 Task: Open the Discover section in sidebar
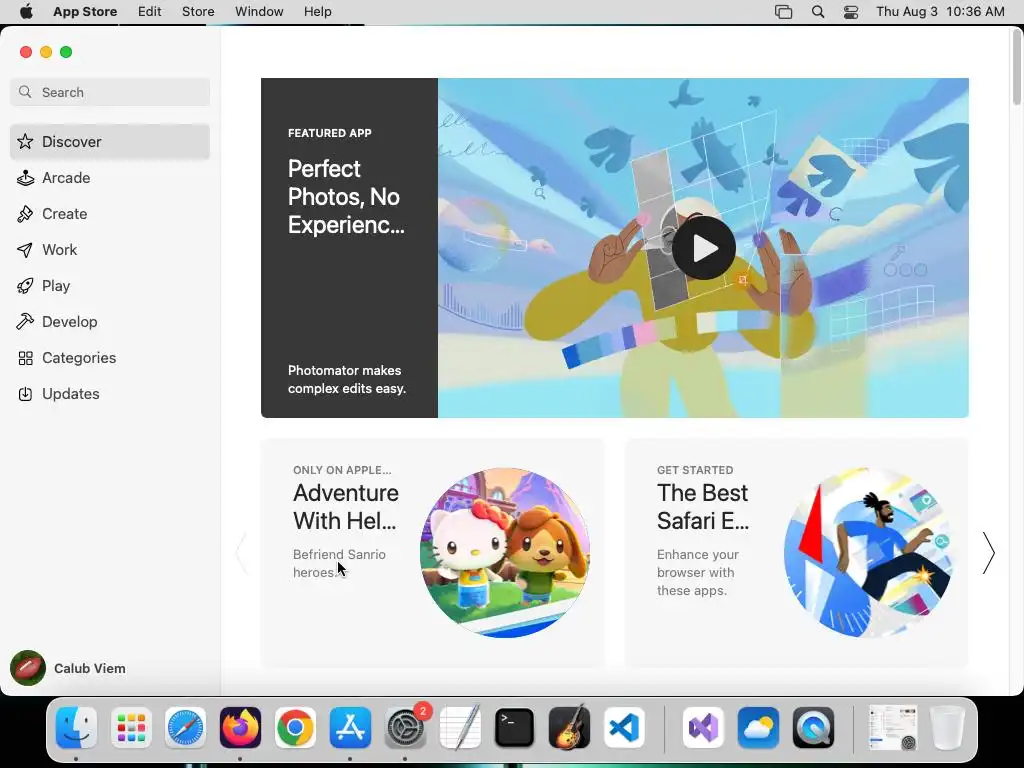point(110,142)
